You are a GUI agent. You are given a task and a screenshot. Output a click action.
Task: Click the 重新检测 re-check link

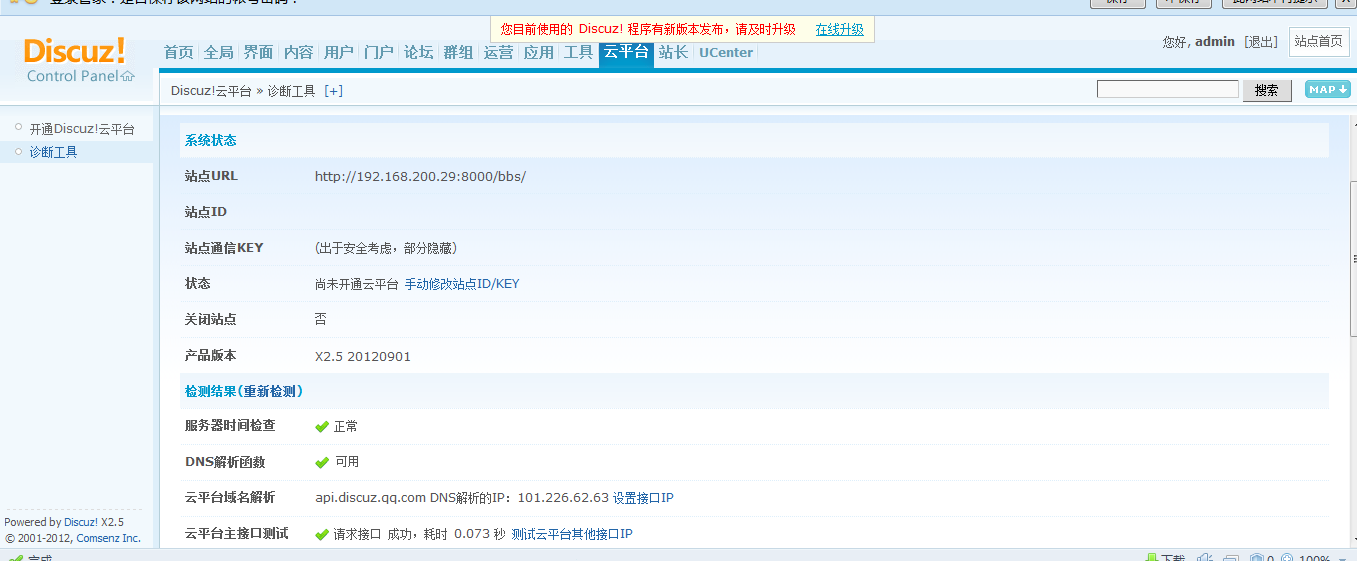point(272,391)
